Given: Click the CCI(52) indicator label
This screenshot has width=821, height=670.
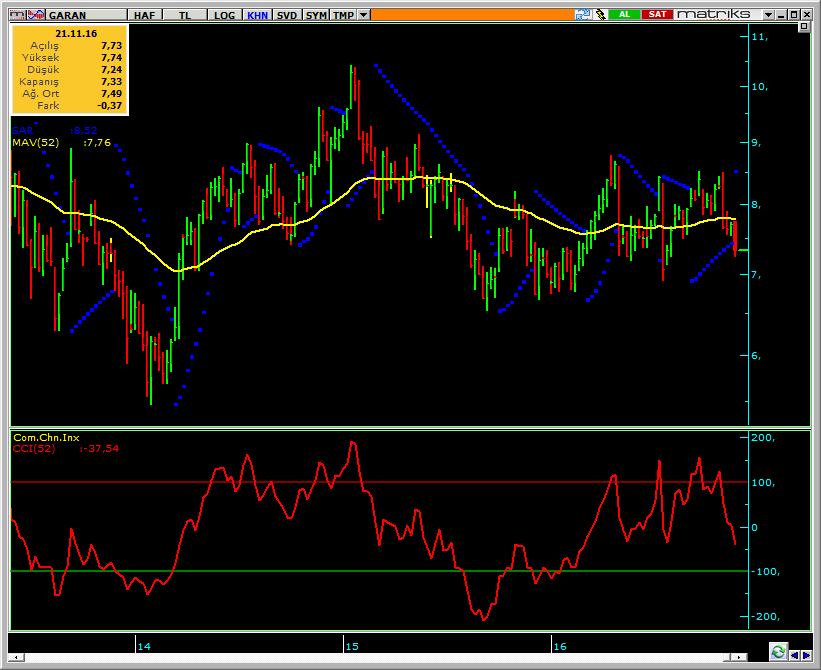Looking at the screenshot, I should click(x=34, y=448).
